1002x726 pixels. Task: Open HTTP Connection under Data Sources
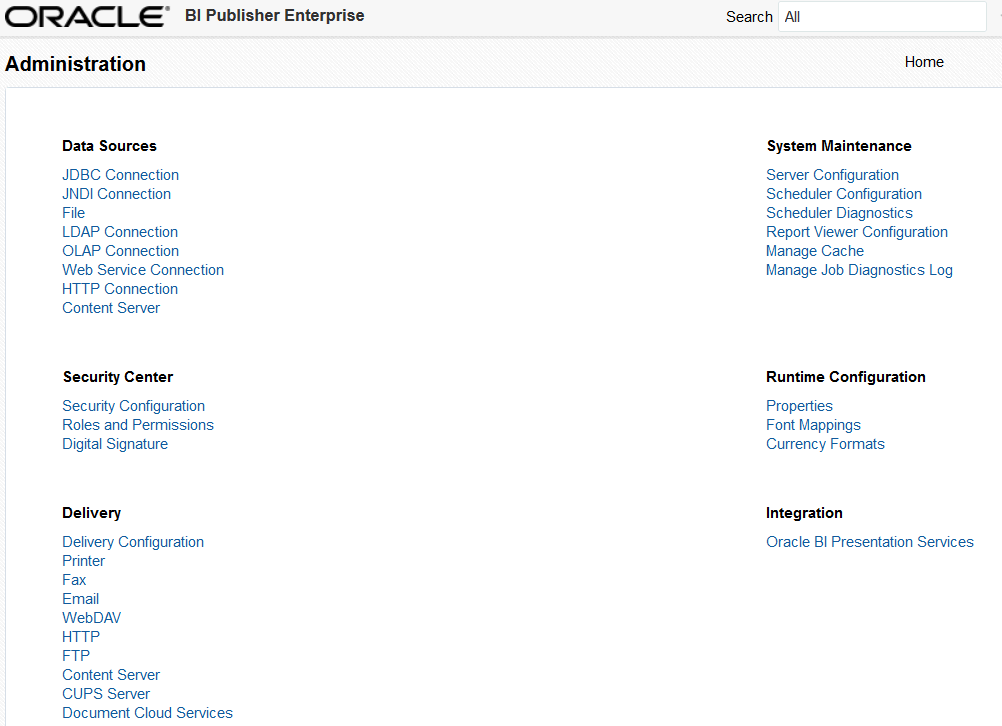click(x=119, y=289)
